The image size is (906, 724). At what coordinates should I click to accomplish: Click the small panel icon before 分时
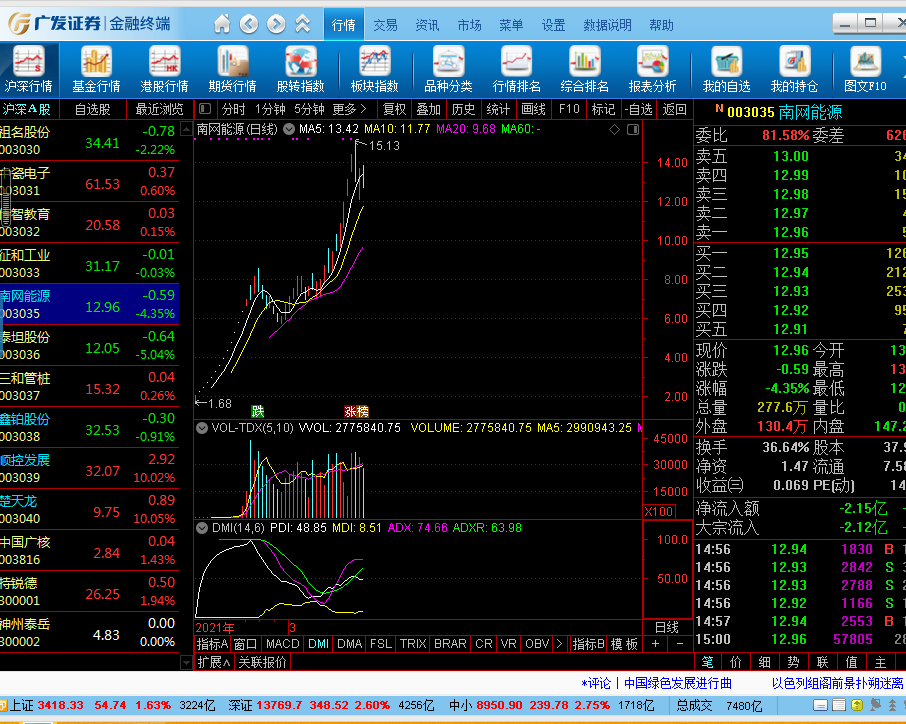205,109
